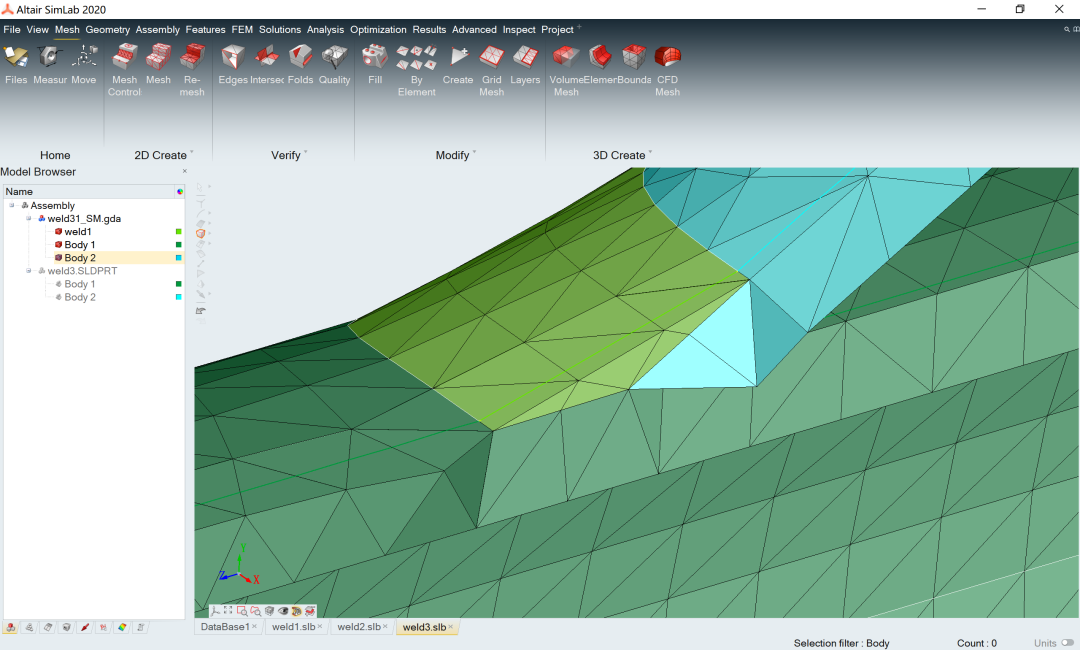Click the Vertex selection filter icon
This screenshot has width=1080, height=650.
point(200,202)
